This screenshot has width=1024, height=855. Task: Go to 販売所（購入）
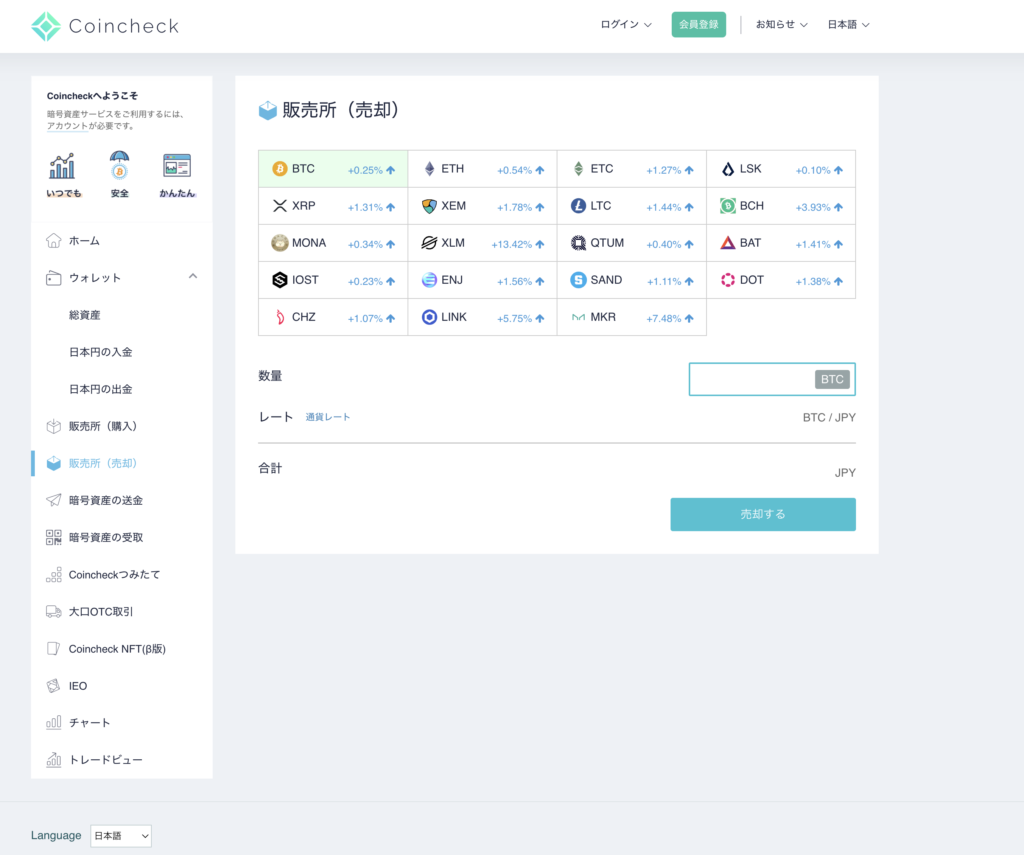[103, 427]
